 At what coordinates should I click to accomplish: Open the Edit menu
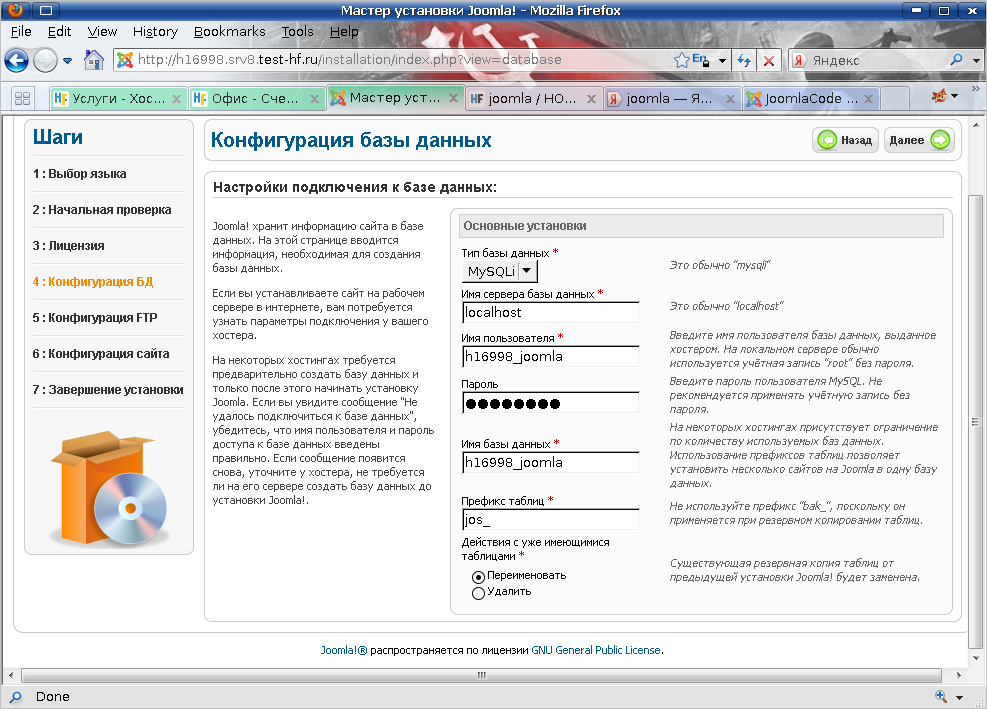59,31
